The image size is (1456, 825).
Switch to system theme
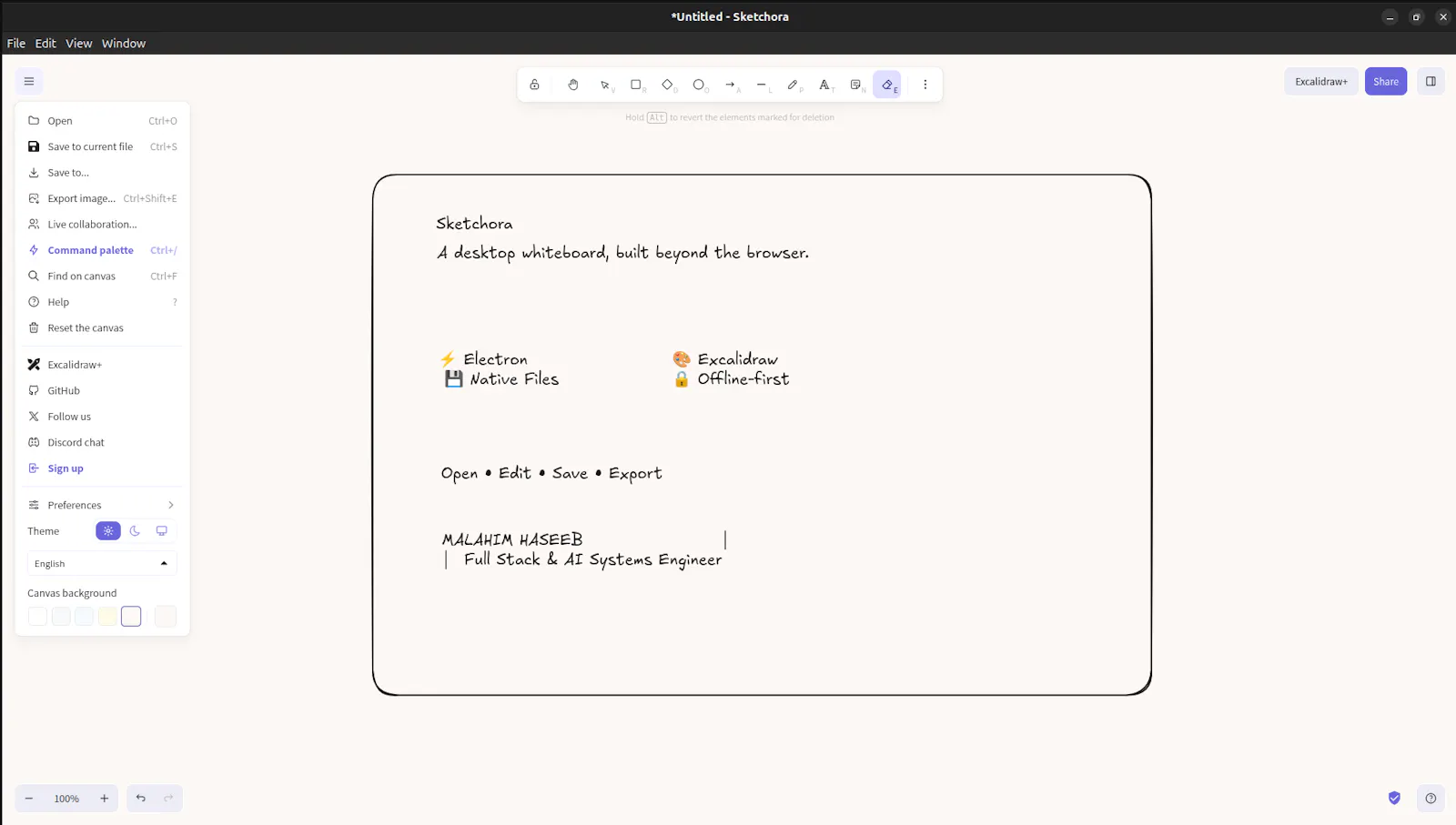(162, 531)
